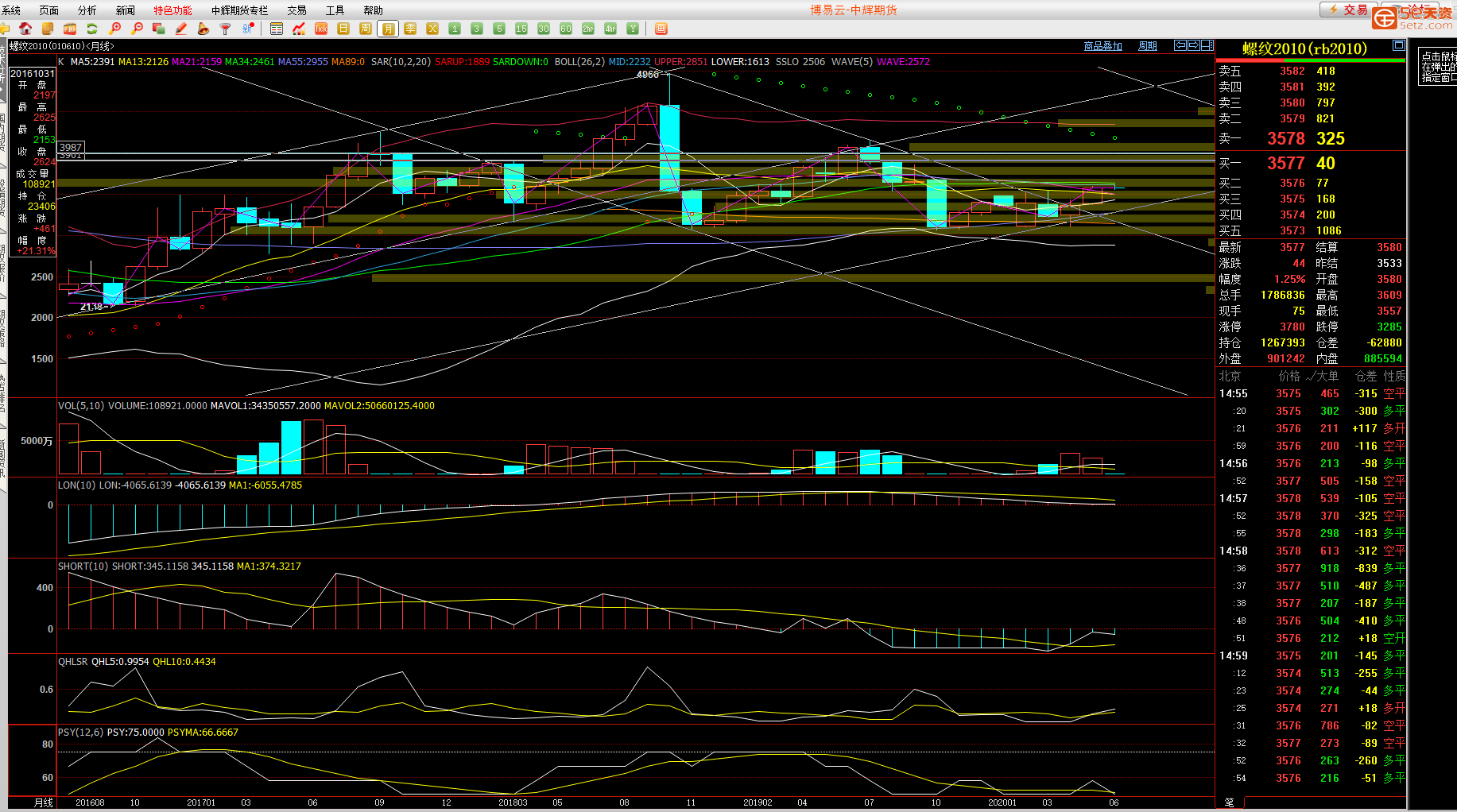Click the orange X period button

(432, 29)
